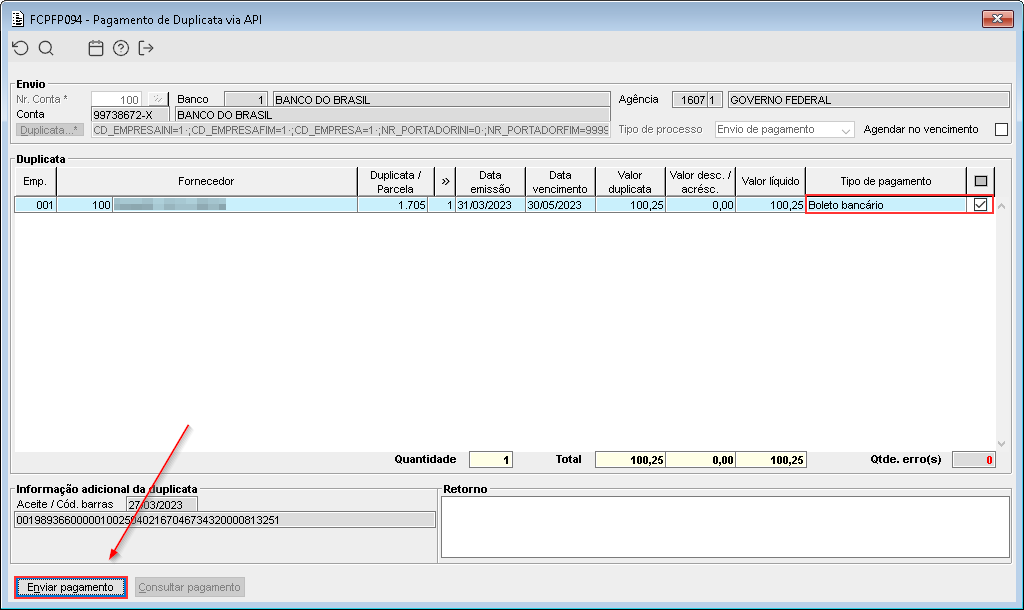
Task: Click the BANCO DO BRASIL field beside Banco
Action: [x=441, y=99]
